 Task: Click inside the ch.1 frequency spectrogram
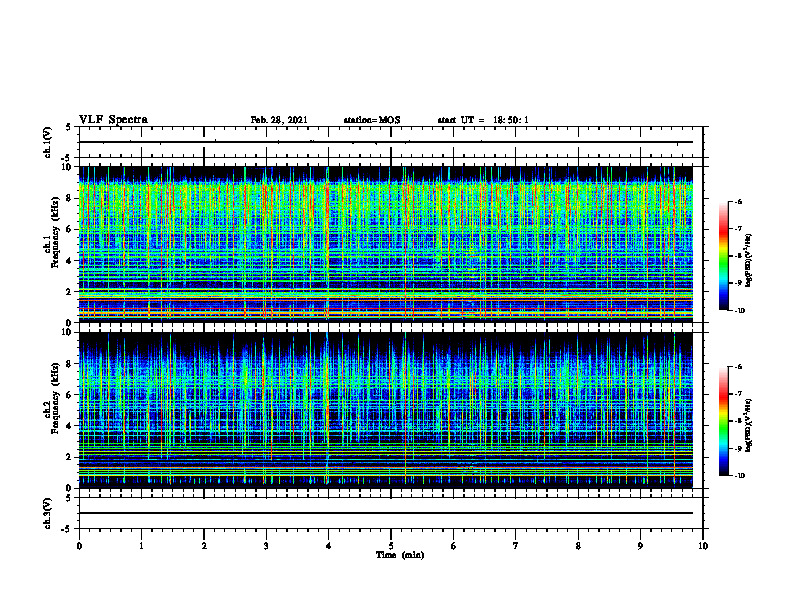tap(386, 244)
